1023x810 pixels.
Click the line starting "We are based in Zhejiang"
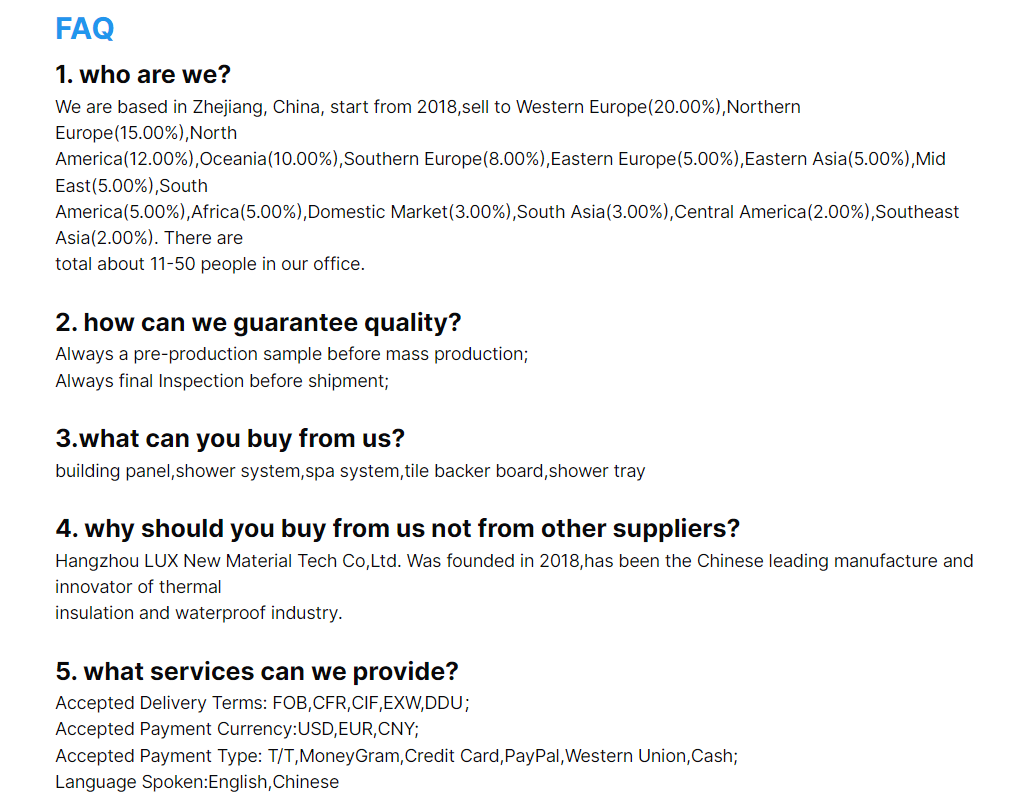tap(427, 107)
